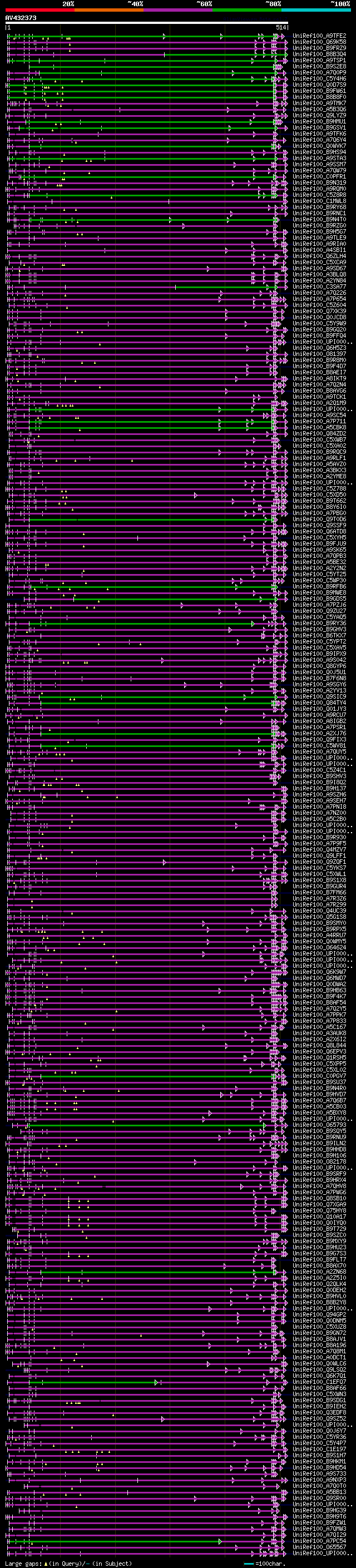Select label UniRef100_A9TMK7
The height and width of the screenshot is (1568, 356).
(x=319, y=103)
